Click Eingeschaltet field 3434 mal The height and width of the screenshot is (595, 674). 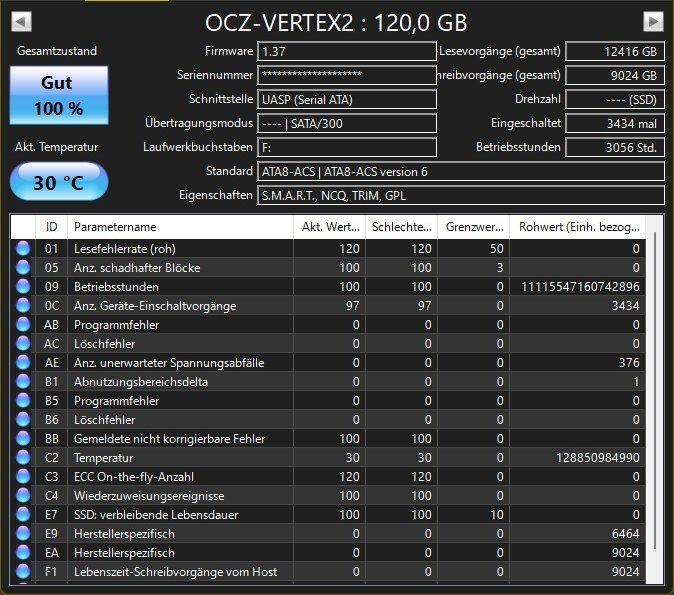(615, 123)
